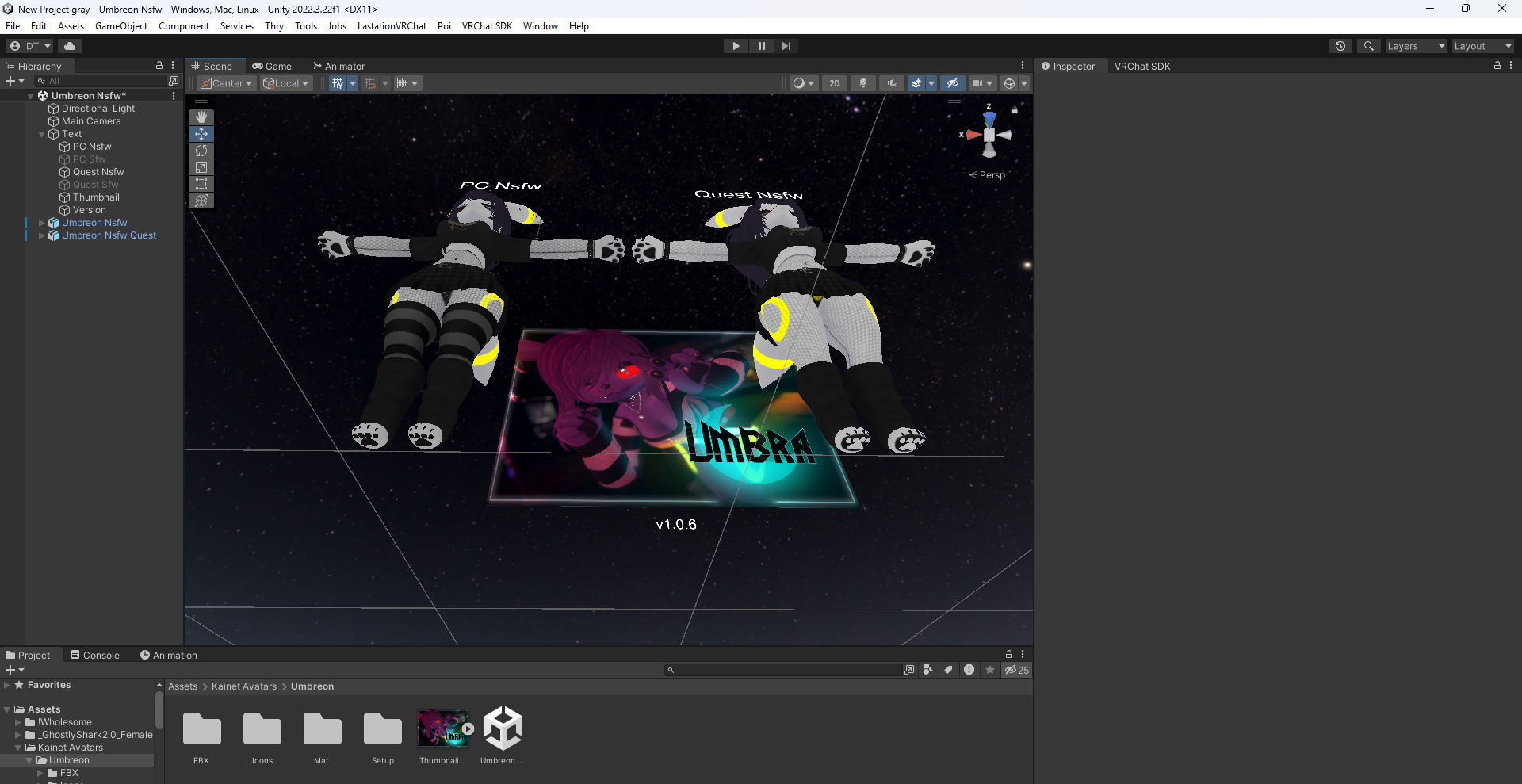Open the snap increment ruler dropdown
This screenshot has width=1522, height=784.
click(x=407, y=83)
